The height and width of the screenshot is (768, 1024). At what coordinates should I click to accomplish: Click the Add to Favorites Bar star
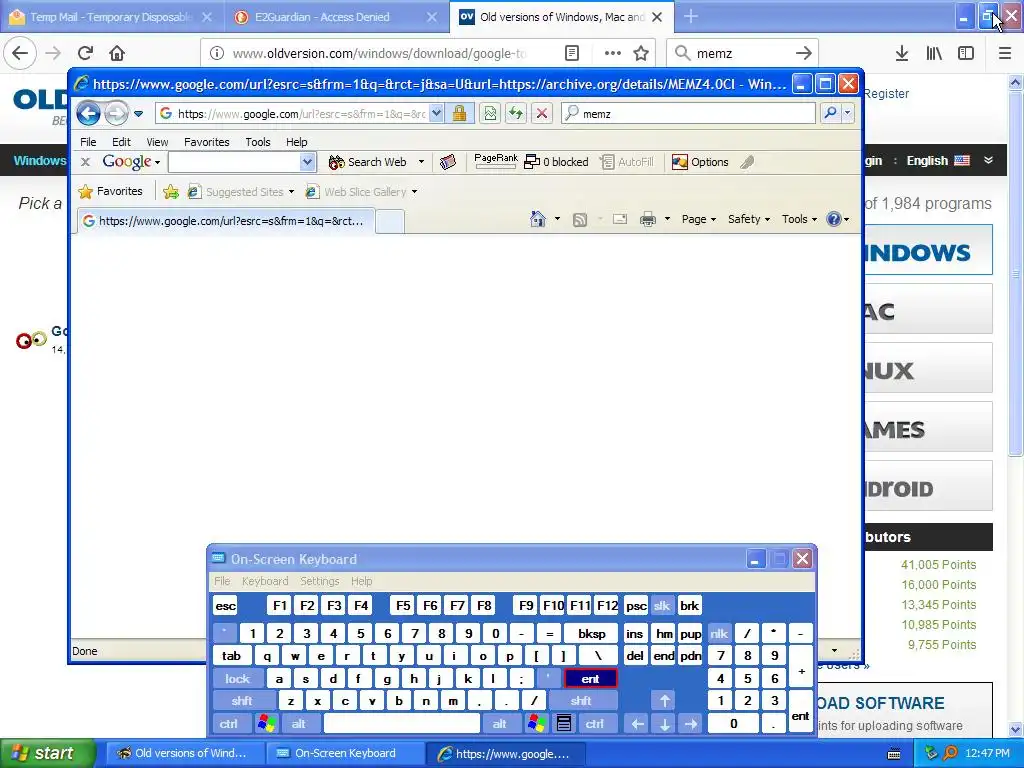click(x=171, y=191)
